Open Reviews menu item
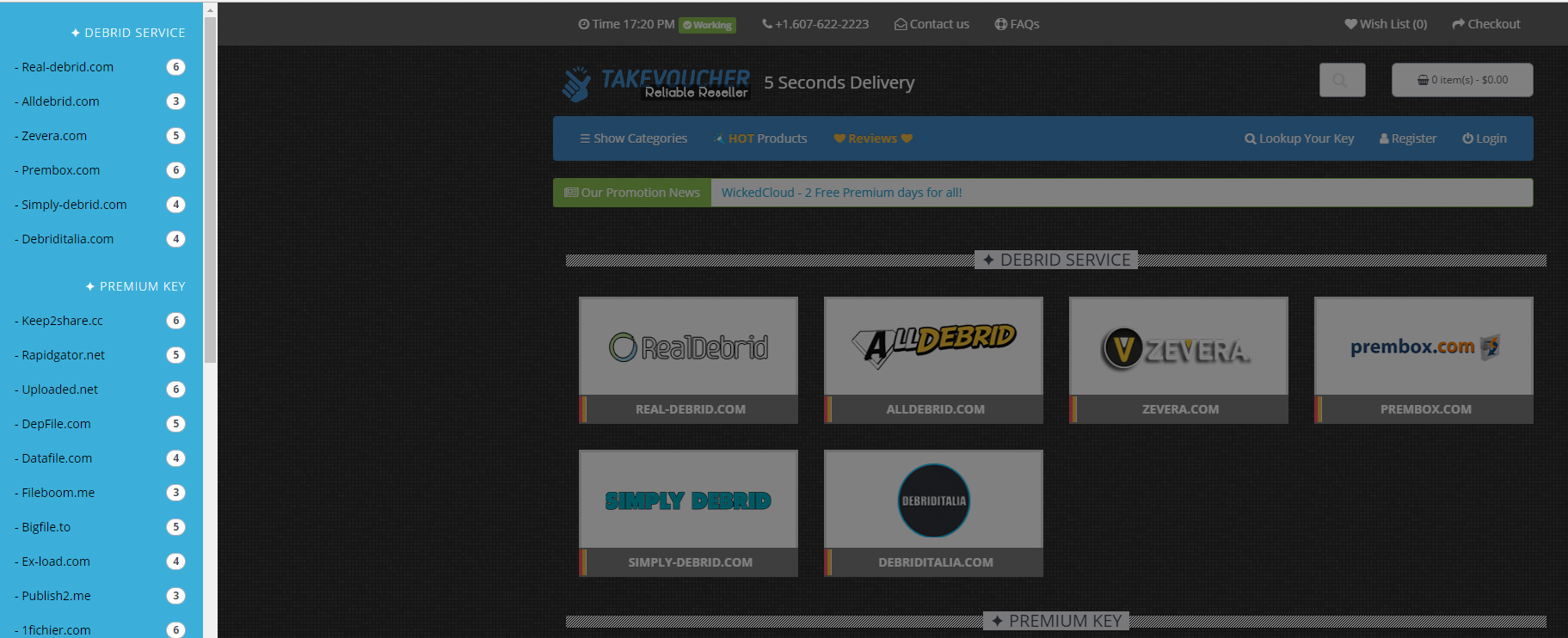The height and width of the screenshot is (638, 1568). 873,138
